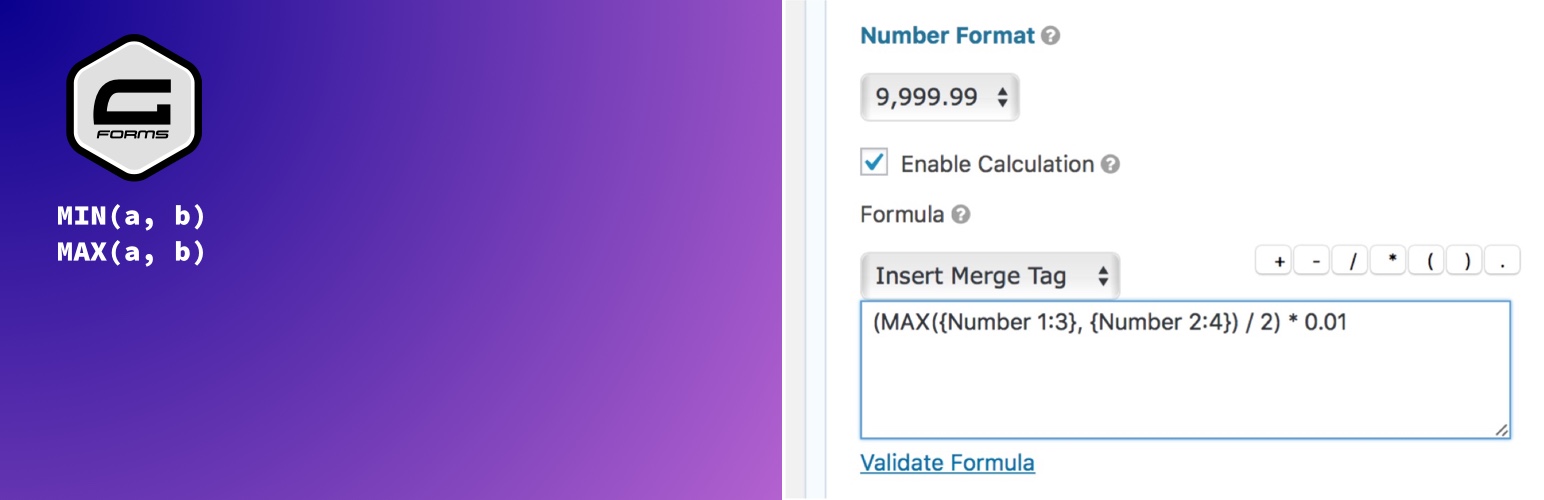Insert division slash operator
Viewport: 1544px width, 500px height.
pos(1351,262)
